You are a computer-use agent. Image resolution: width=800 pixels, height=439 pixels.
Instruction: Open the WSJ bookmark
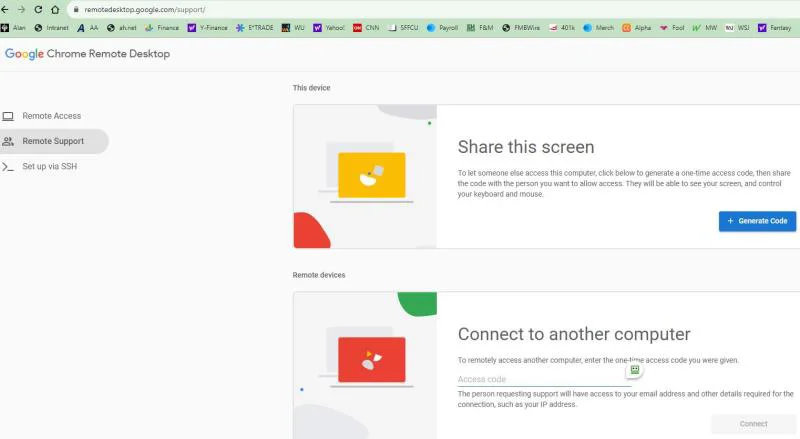coord(737,28)
